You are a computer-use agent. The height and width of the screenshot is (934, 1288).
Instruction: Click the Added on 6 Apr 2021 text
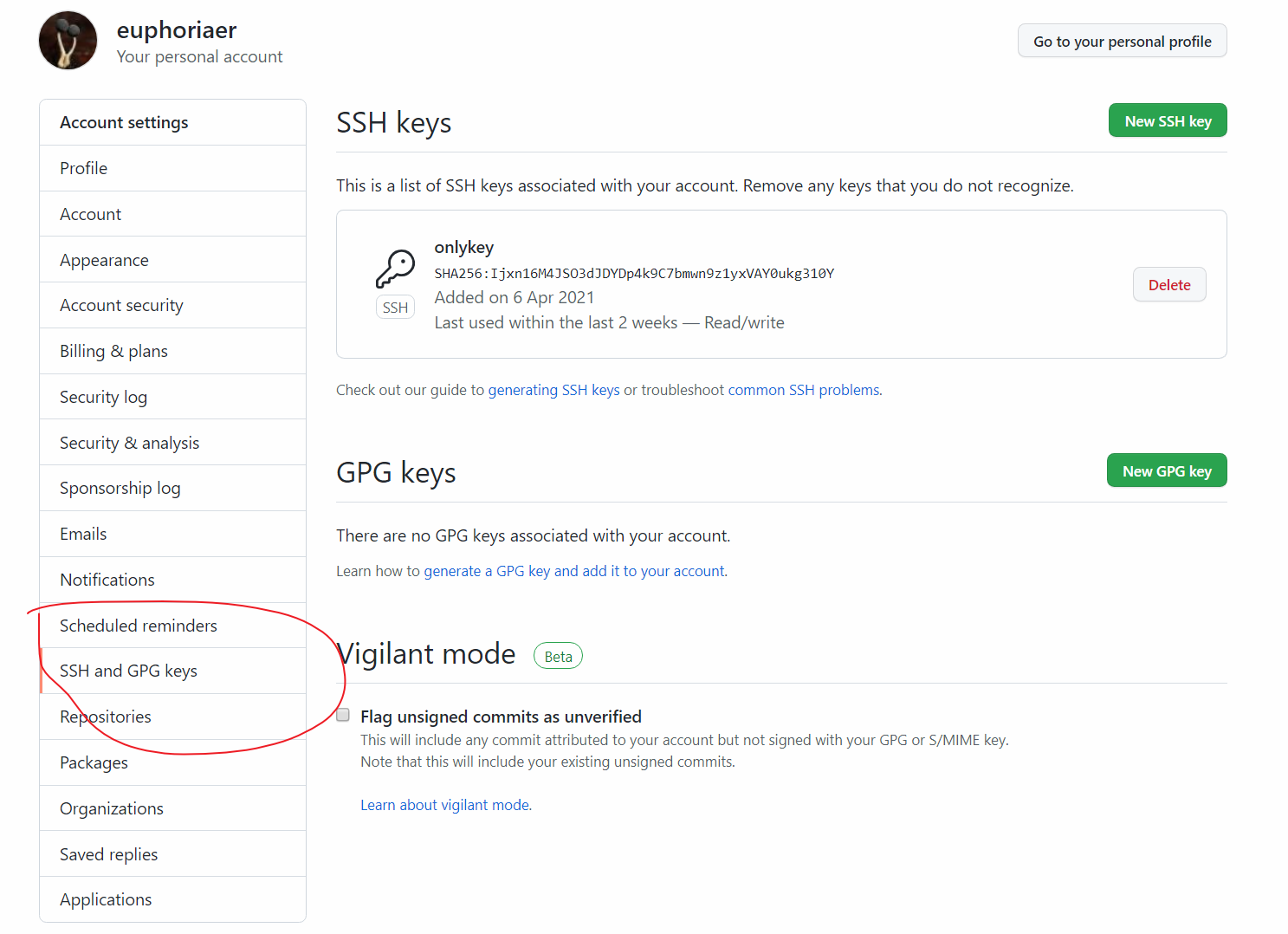tap(515, 297)
